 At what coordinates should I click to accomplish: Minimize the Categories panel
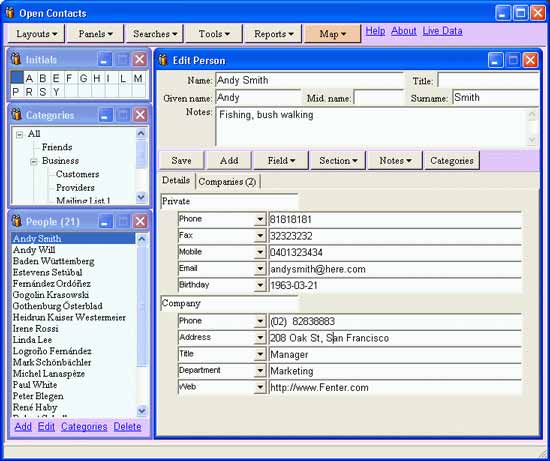coord(105,115)
